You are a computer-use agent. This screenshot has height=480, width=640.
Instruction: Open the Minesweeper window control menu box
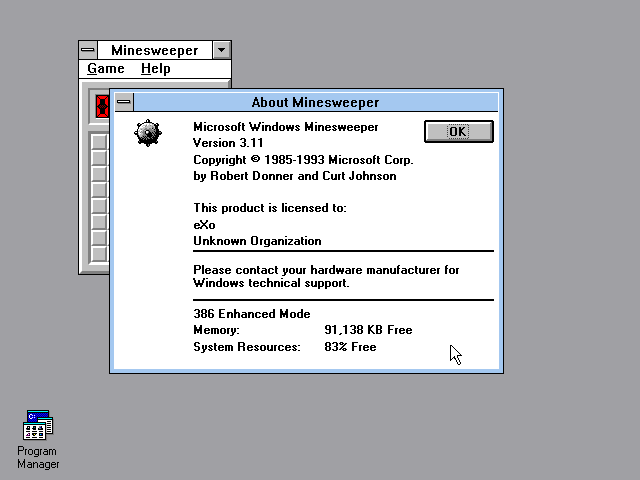88,50
